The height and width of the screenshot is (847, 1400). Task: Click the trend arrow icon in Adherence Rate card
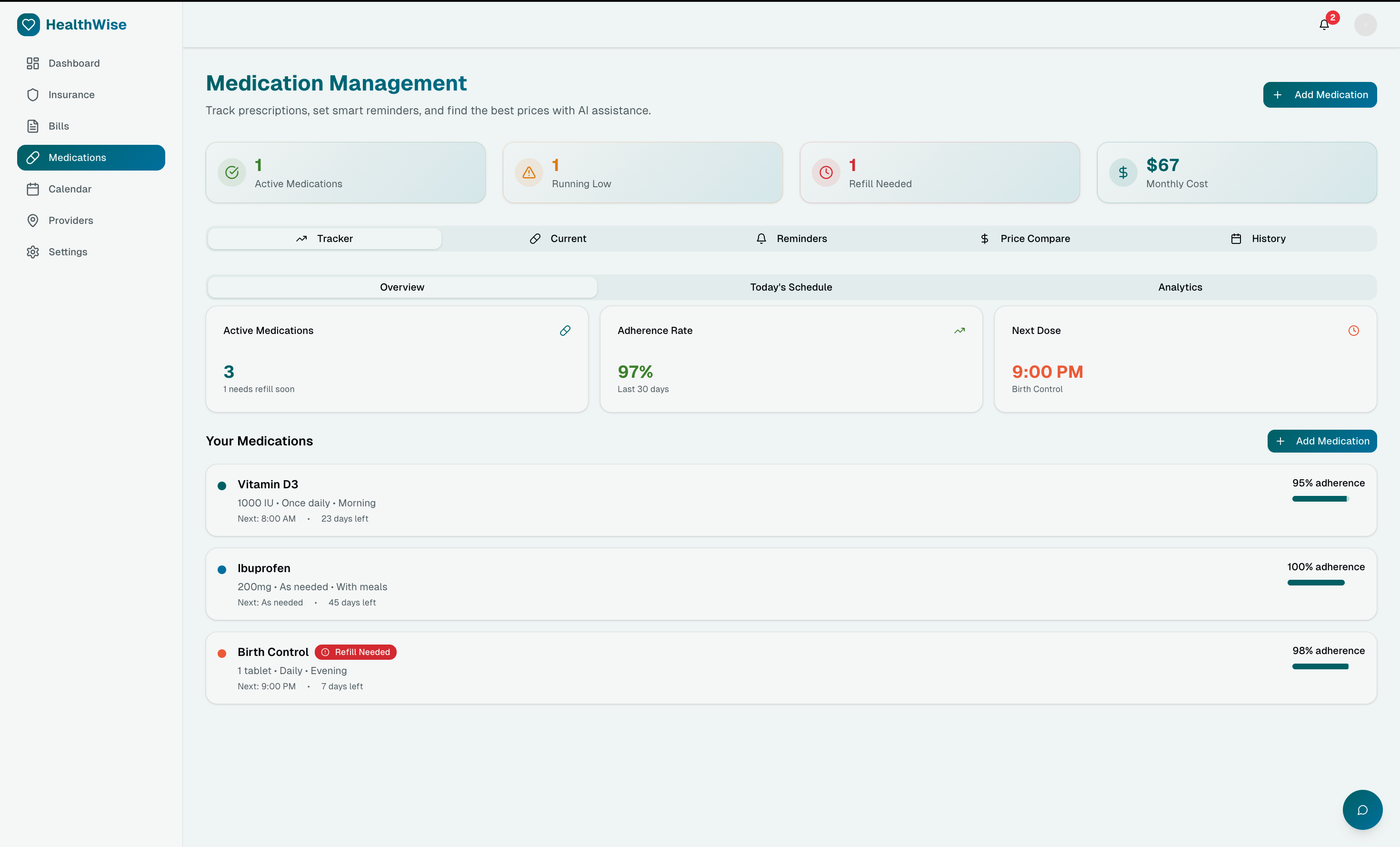click(959, 330)
